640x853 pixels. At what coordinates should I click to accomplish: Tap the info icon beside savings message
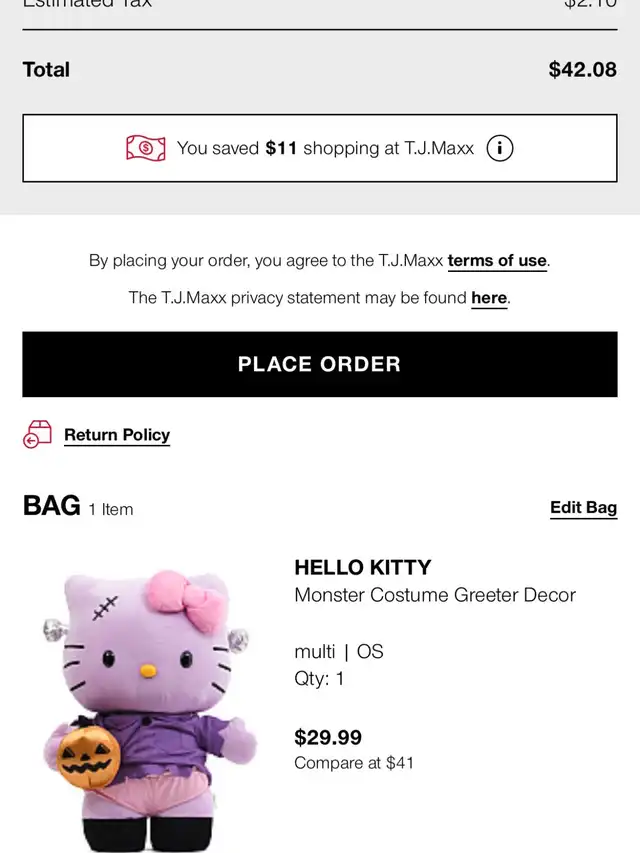500,148
